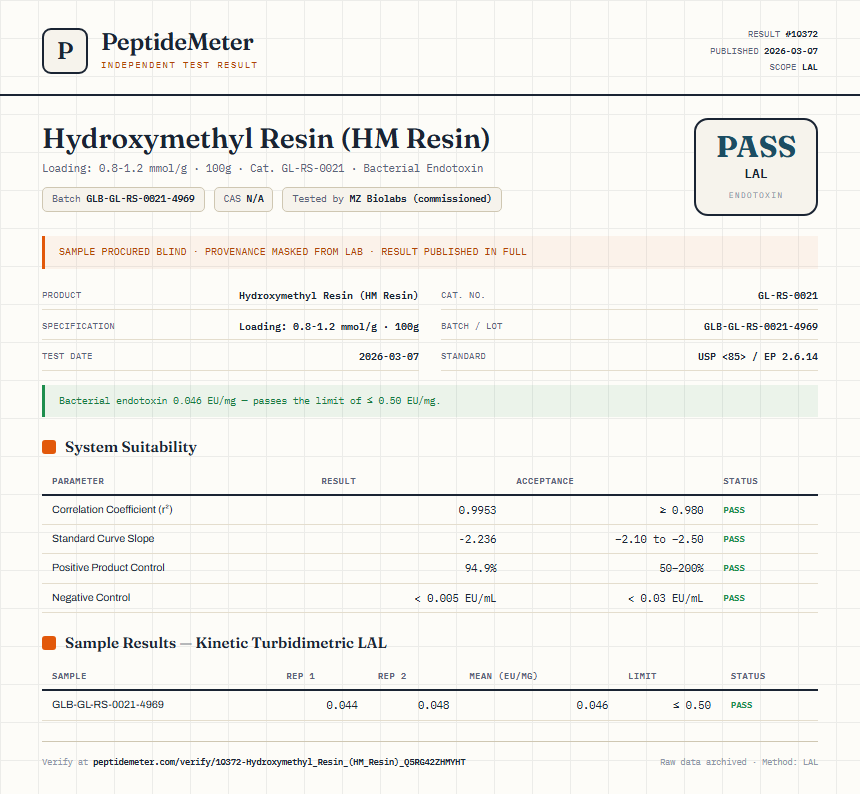Select the result < 0.005 EU/mL
860x794 pixels.
point(455,598)
